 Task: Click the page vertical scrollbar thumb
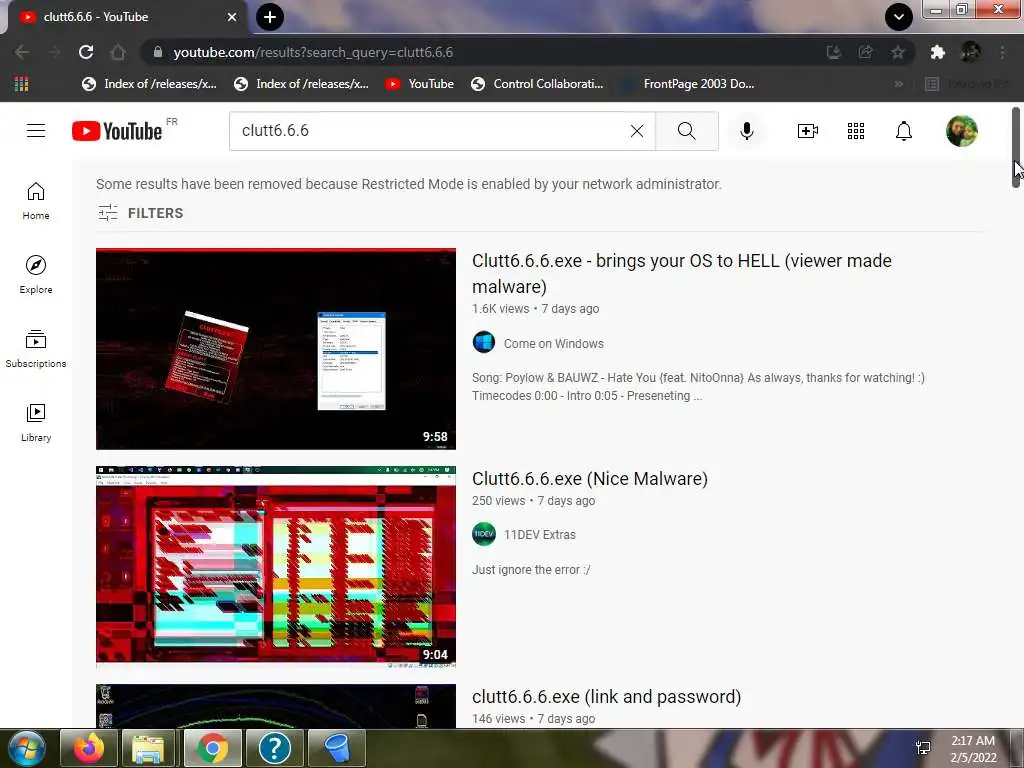pyautogui.click(x=1016, y=147)
